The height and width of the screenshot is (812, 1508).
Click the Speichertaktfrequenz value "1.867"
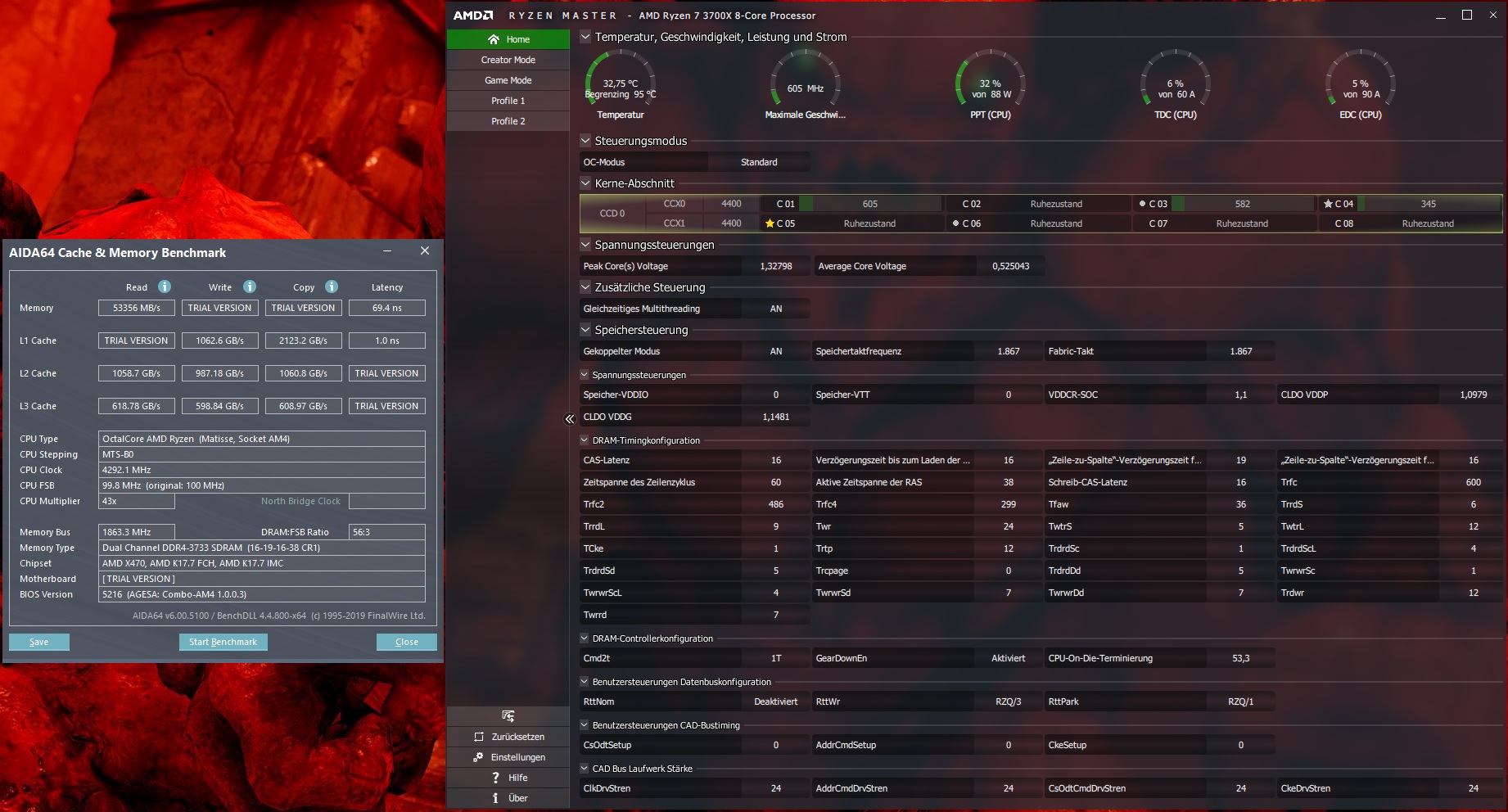click(1009, 351)
